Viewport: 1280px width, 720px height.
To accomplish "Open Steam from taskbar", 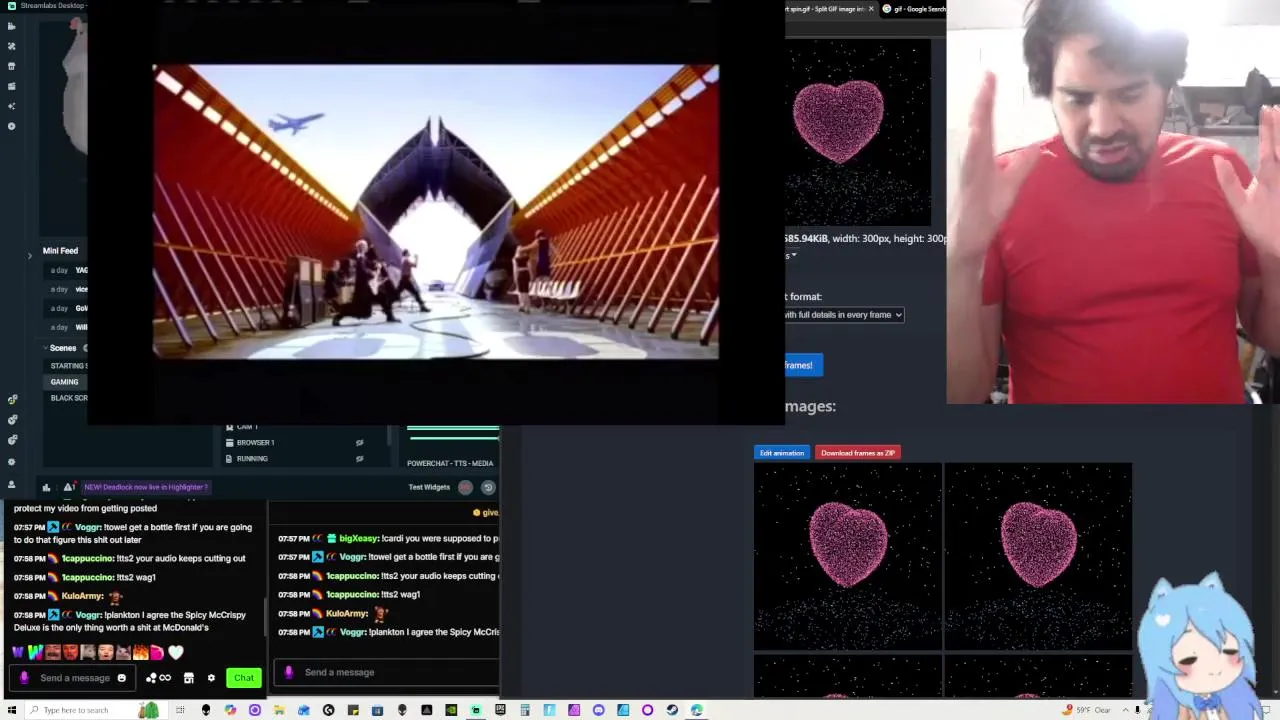I will click(672, 710).
